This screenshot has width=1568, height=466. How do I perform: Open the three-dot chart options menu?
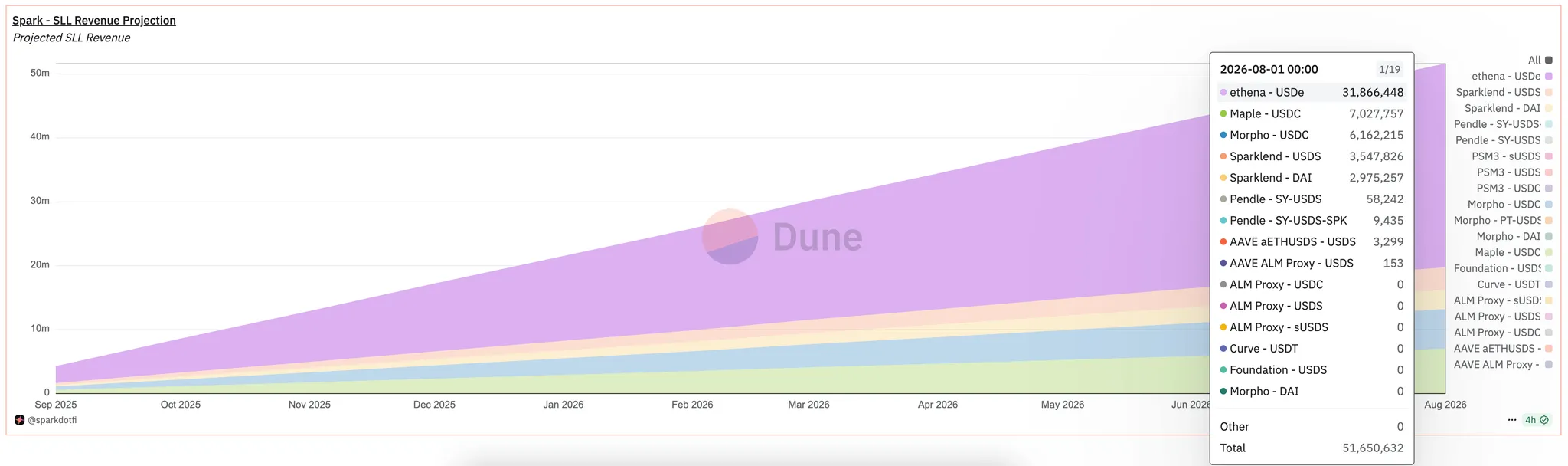coord(1512,420)
